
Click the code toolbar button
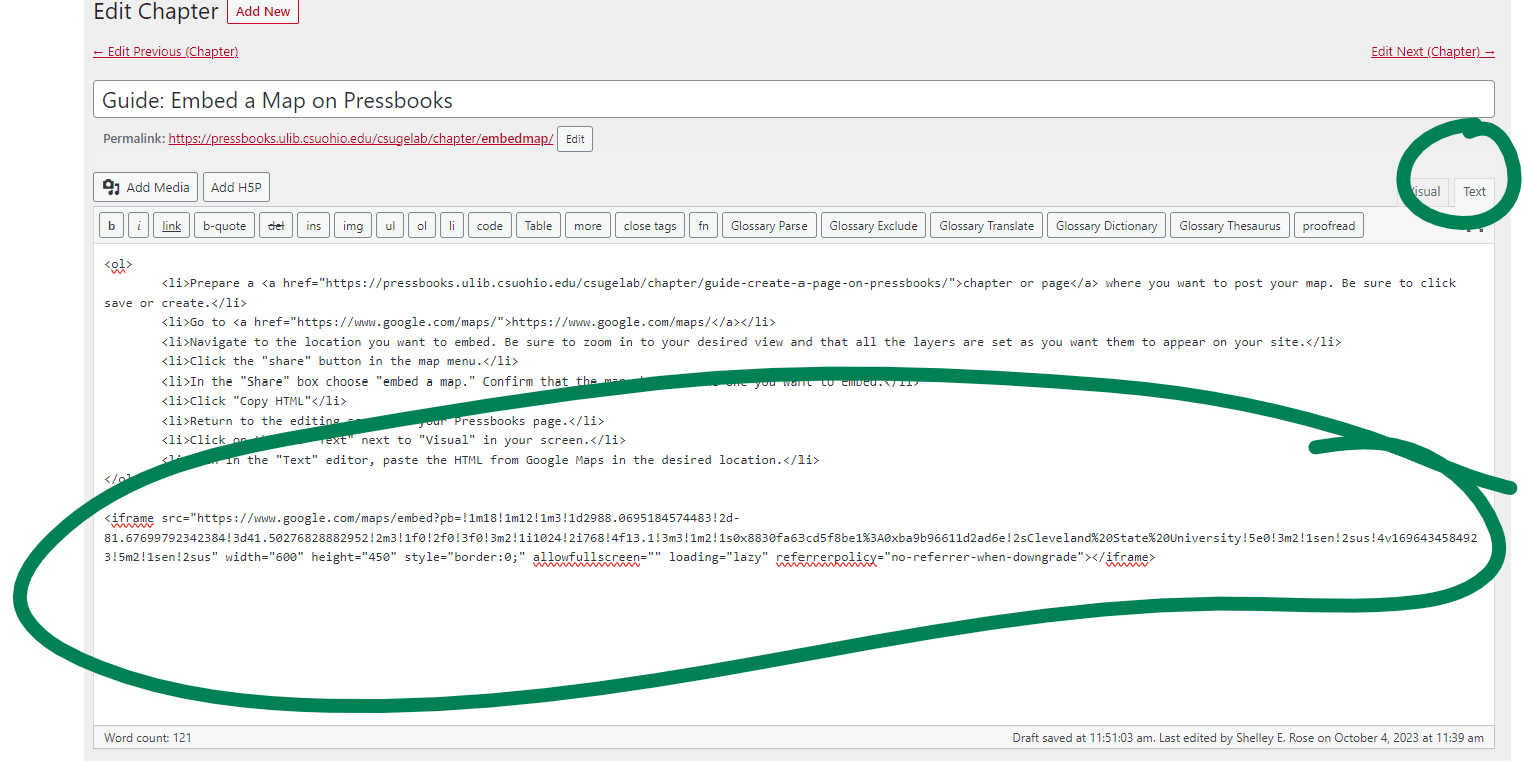pos(489,226)
